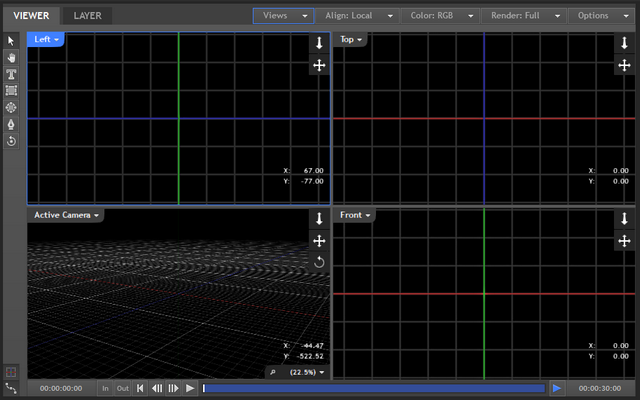Open the Options menu
640x400 pixels.
(600, 16)
